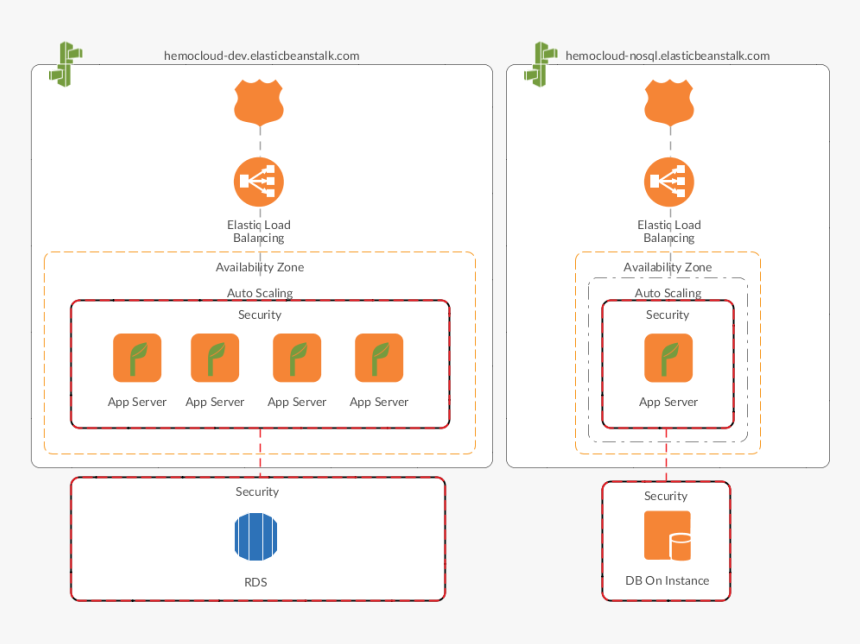
Task: Open hemocloud-nosql.elasticbeanstalk.com
Action: [x=668, y=56]
